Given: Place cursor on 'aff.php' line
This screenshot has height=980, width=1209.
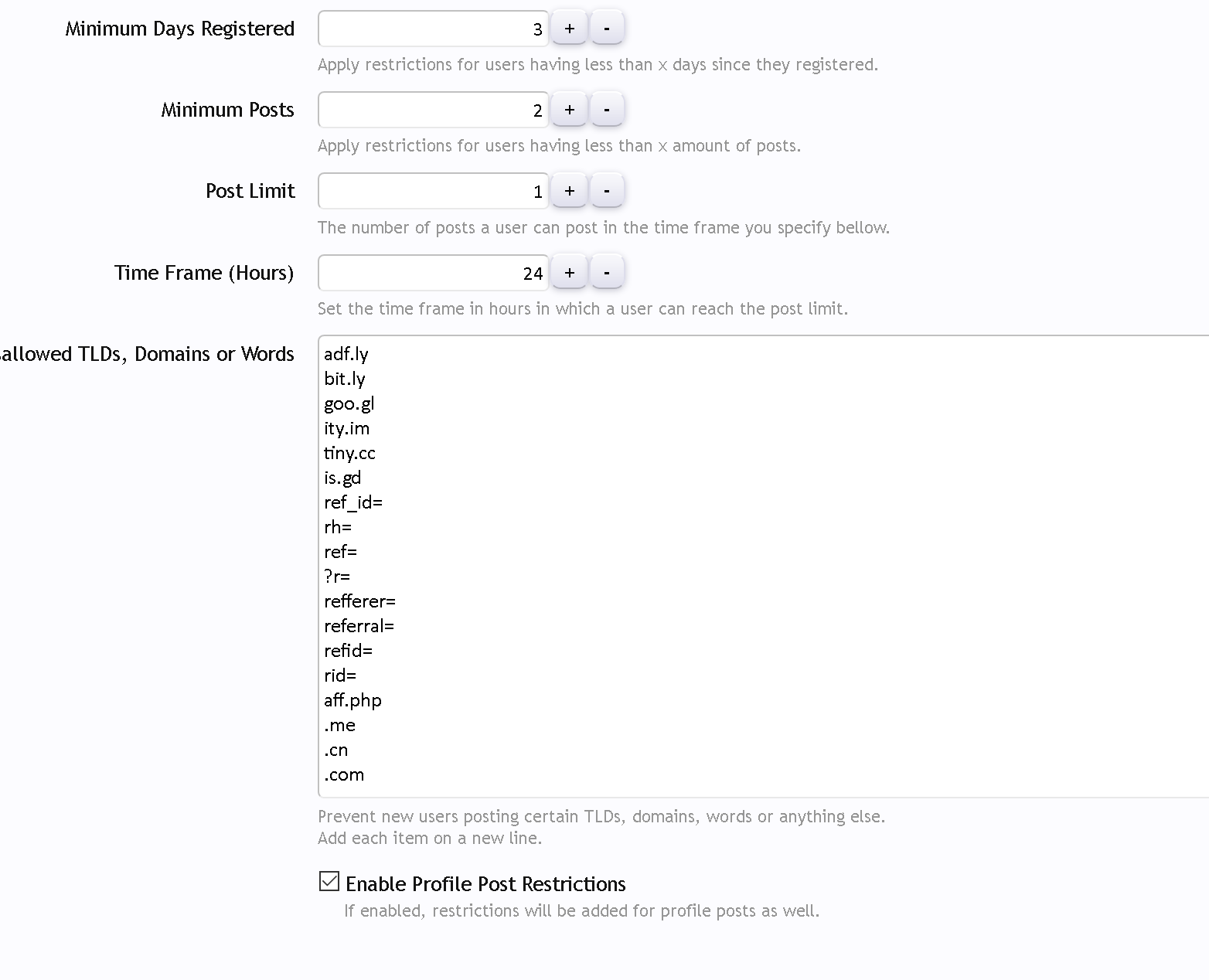Looking at the screenshot, I should tap(352, 701).
